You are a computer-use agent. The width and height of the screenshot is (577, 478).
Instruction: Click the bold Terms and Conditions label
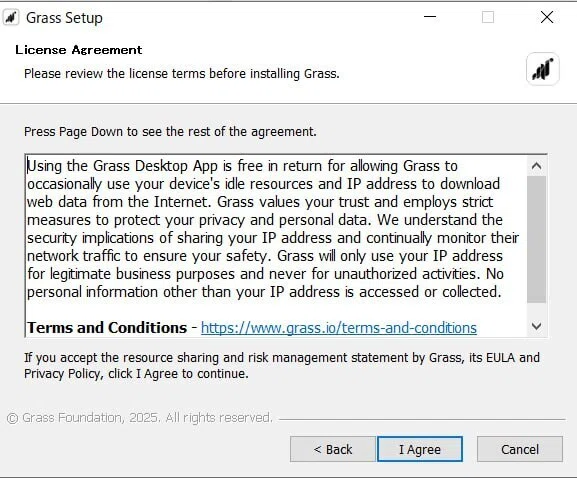coord(107,327)
